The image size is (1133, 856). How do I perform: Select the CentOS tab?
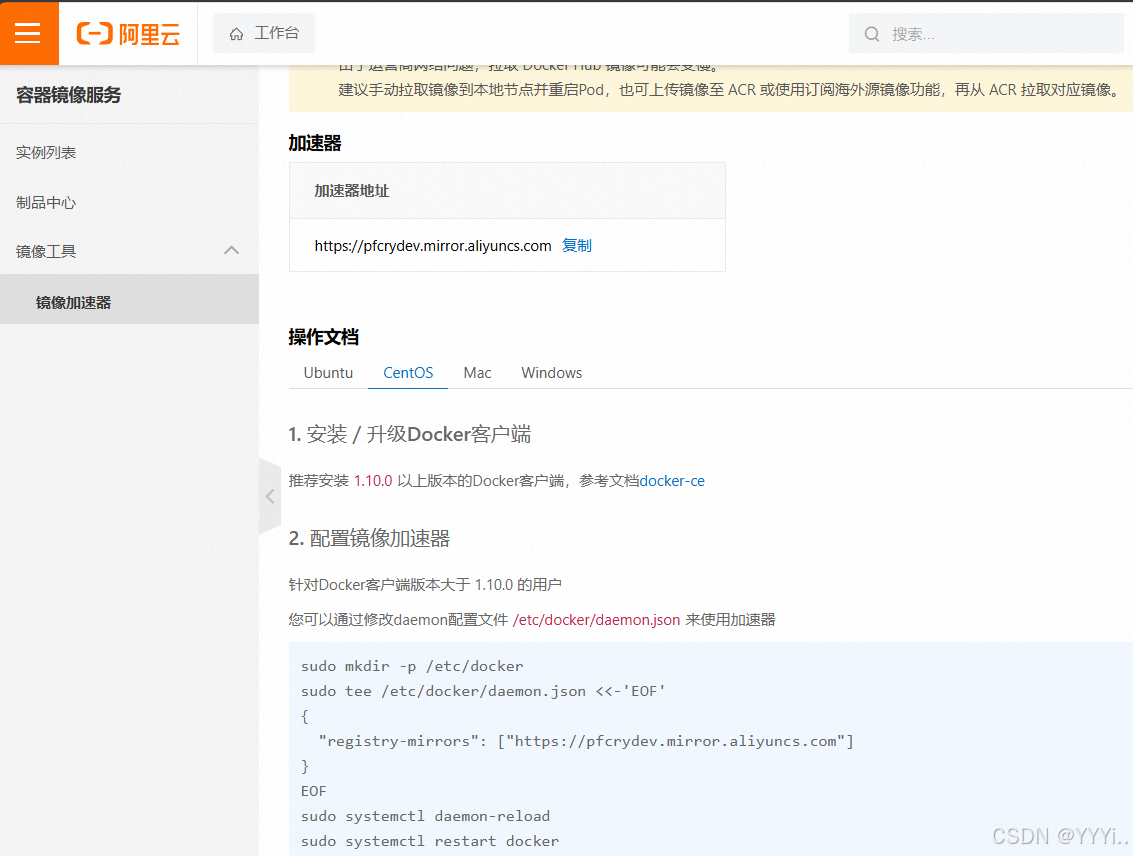(x=407, y=372)
